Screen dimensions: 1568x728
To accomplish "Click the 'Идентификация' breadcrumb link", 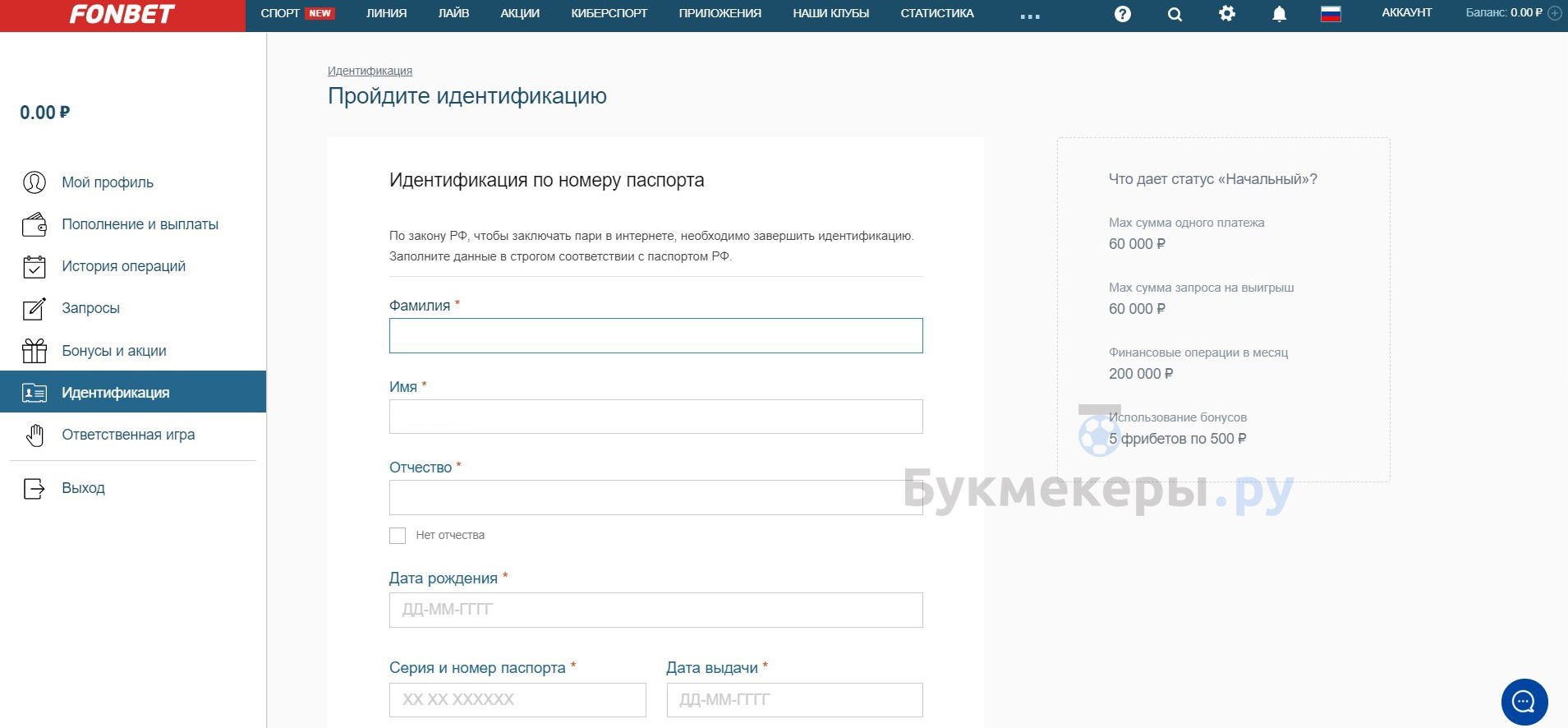I will click(x=370, y=71).
